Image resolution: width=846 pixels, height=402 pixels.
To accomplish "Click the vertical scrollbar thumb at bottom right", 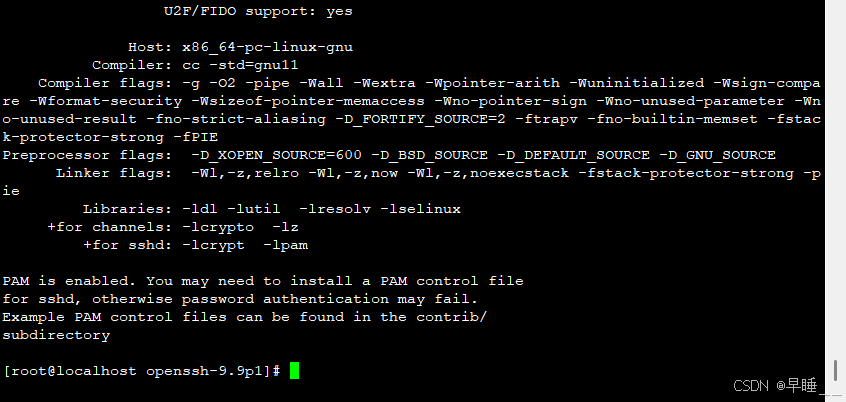I will (x=836, y=371).
